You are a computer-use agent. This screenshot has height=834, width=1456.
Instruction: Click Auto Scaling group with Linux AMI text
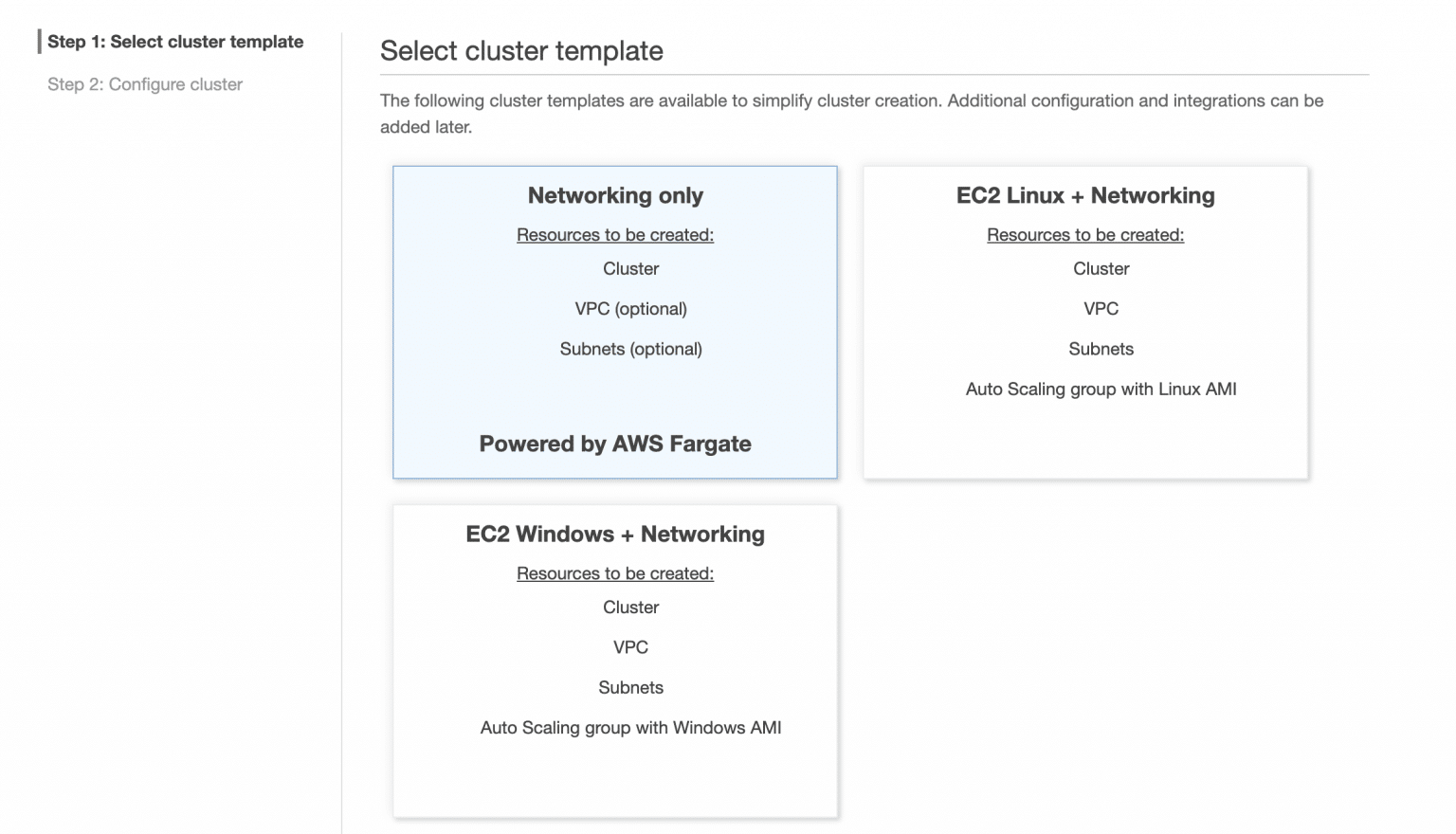(x=1101, y=389)
